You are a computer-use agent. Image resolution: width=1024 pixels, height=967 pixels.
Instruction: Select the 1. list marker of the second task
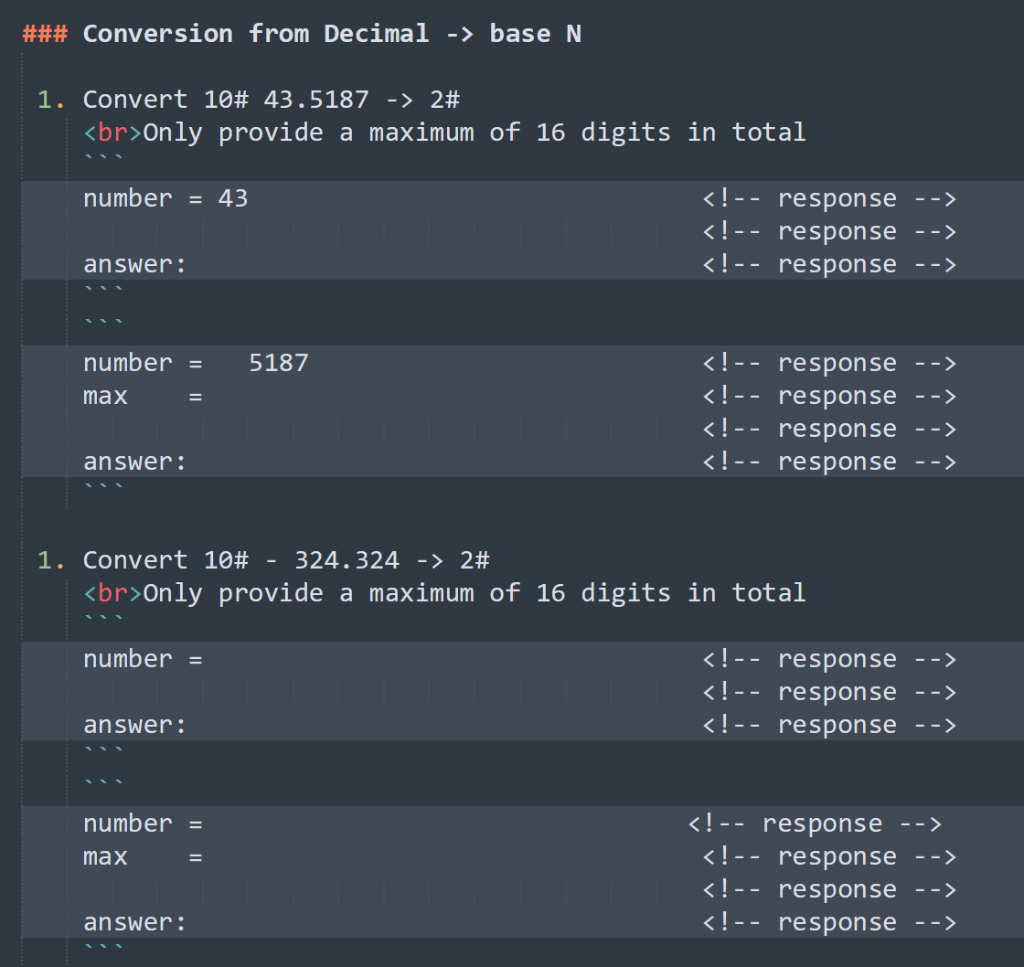pyautogui.click(x=48, y=559)
